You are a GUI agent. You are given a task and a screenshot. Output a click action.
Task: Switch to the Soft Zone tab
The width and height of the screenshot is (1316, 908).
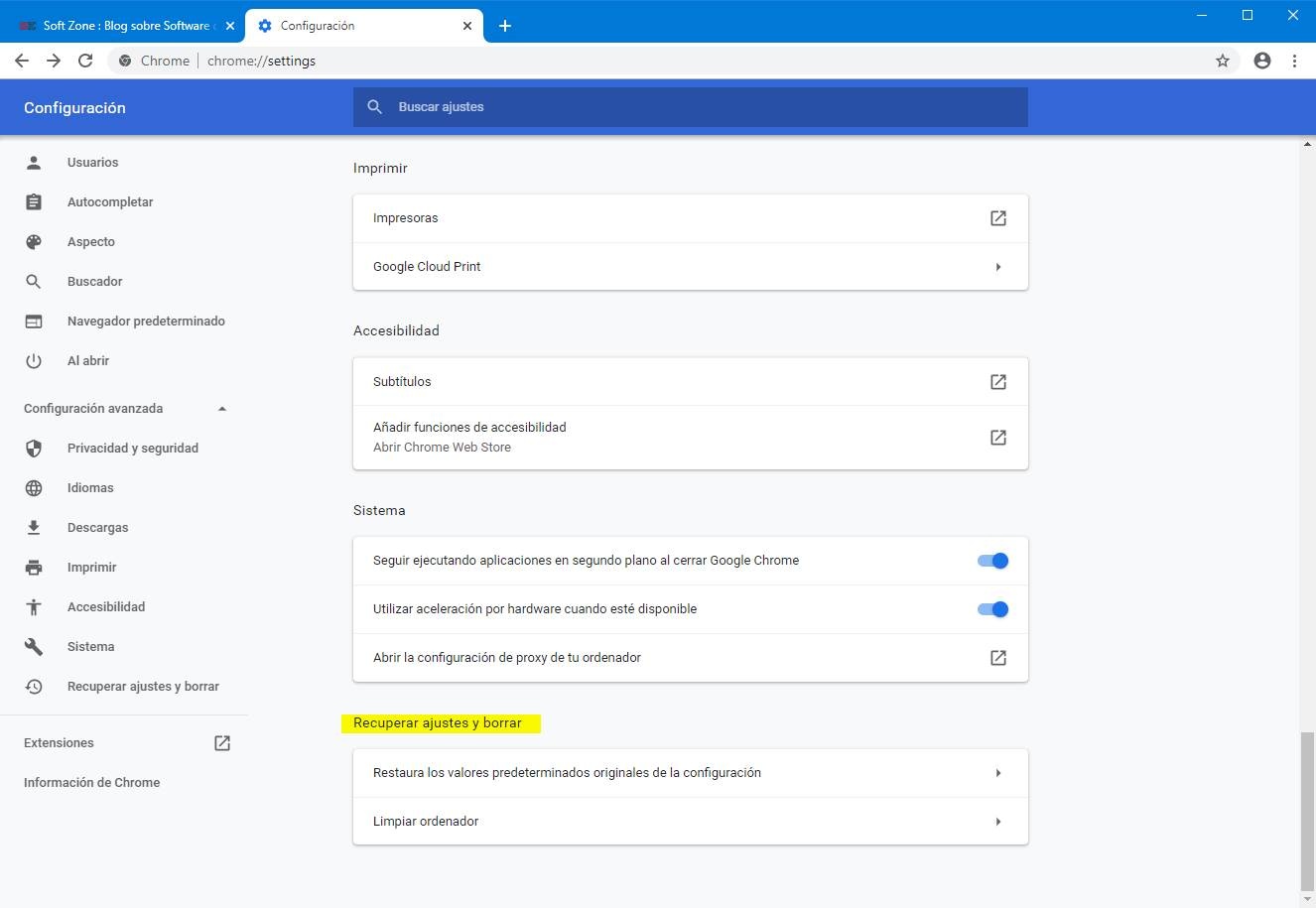coord(121,26)
